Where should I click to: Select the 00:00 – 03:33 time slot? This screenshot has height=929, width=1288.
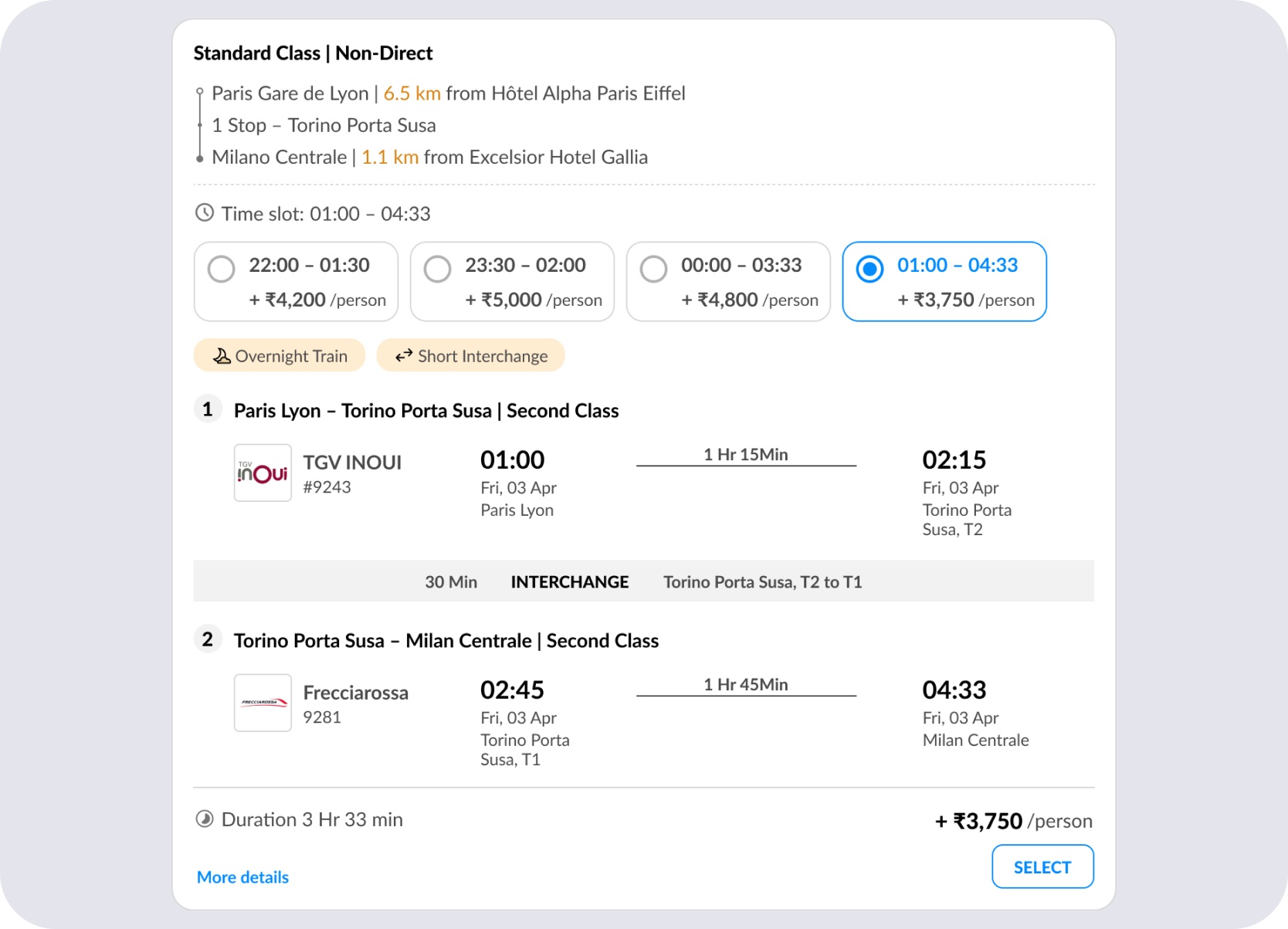(728, 282)
